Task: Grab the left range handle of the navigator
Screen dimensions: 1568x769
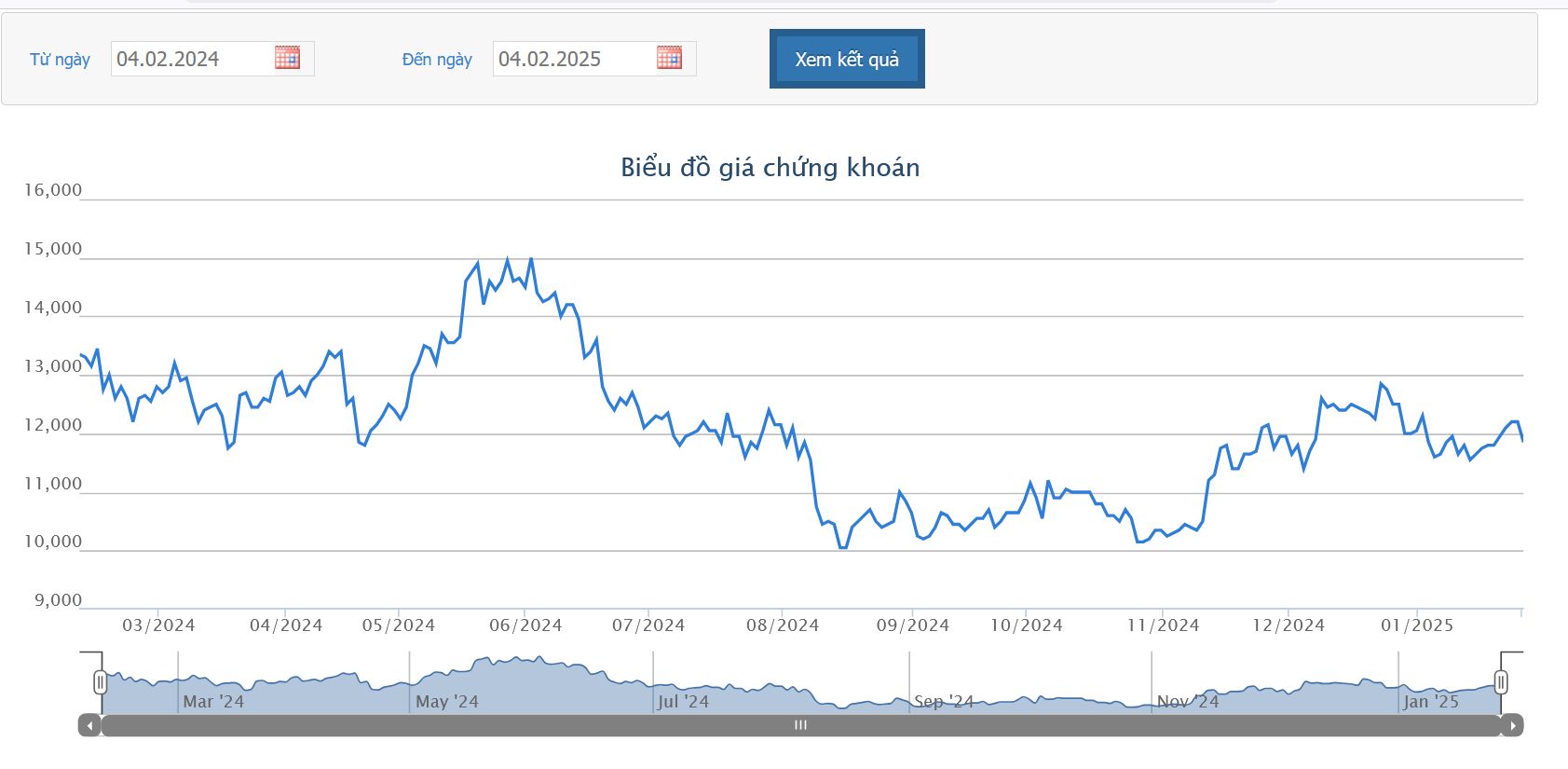Action: point(101,682)
